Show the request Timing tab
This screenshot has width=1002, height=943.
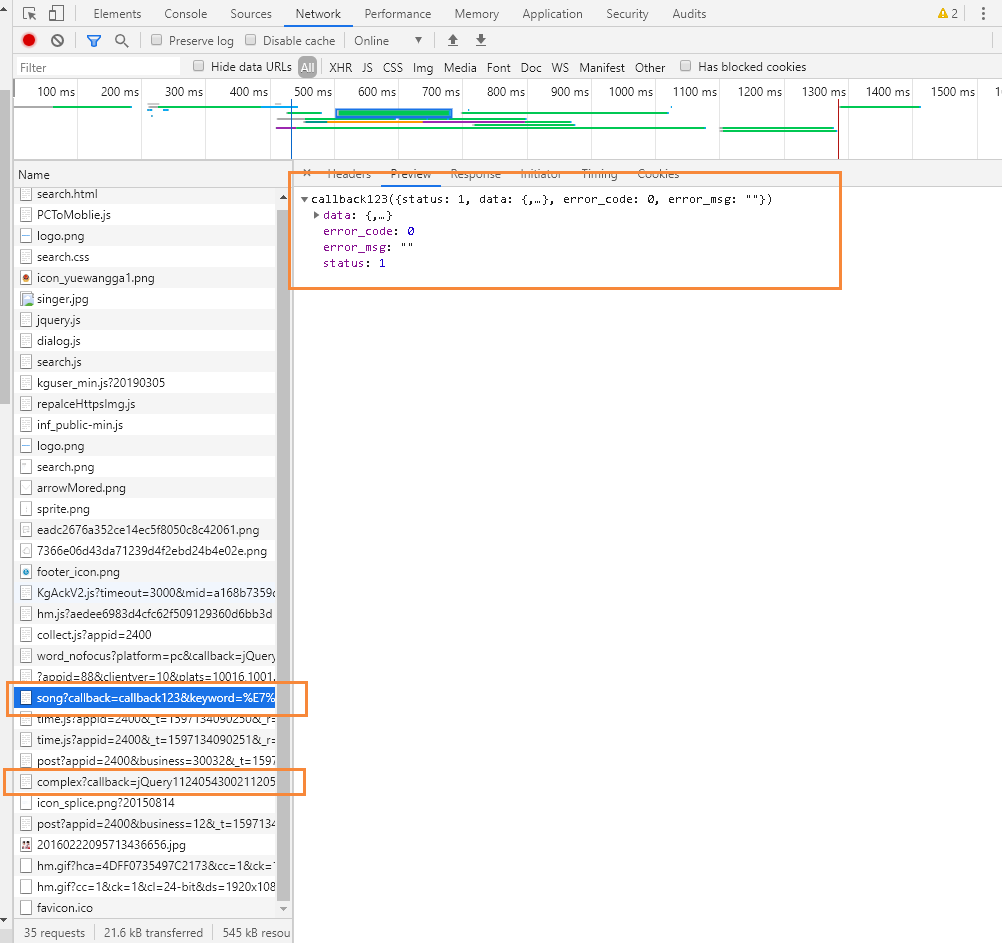click(x=599, y=174)
